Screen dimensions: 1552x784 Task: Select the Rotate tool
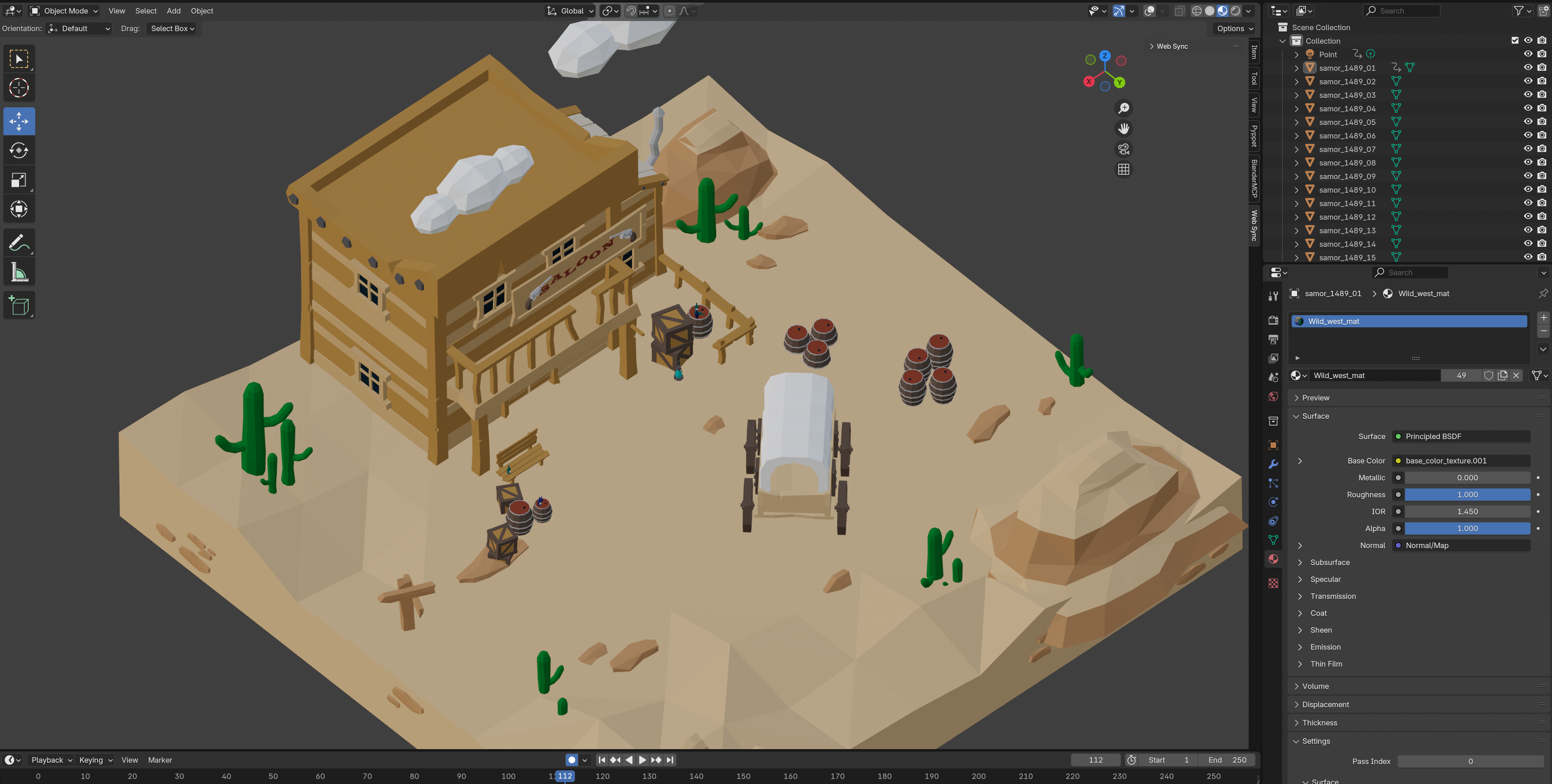click(x=19, y=150)
